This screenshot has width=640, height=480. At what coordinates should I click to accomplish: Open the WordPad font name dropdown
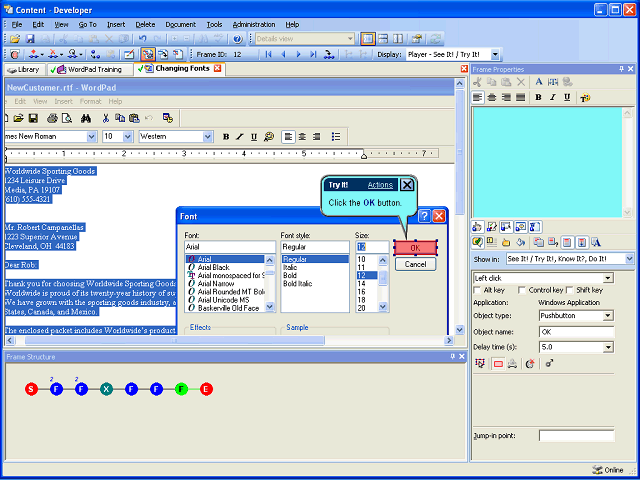coord(92,137)
